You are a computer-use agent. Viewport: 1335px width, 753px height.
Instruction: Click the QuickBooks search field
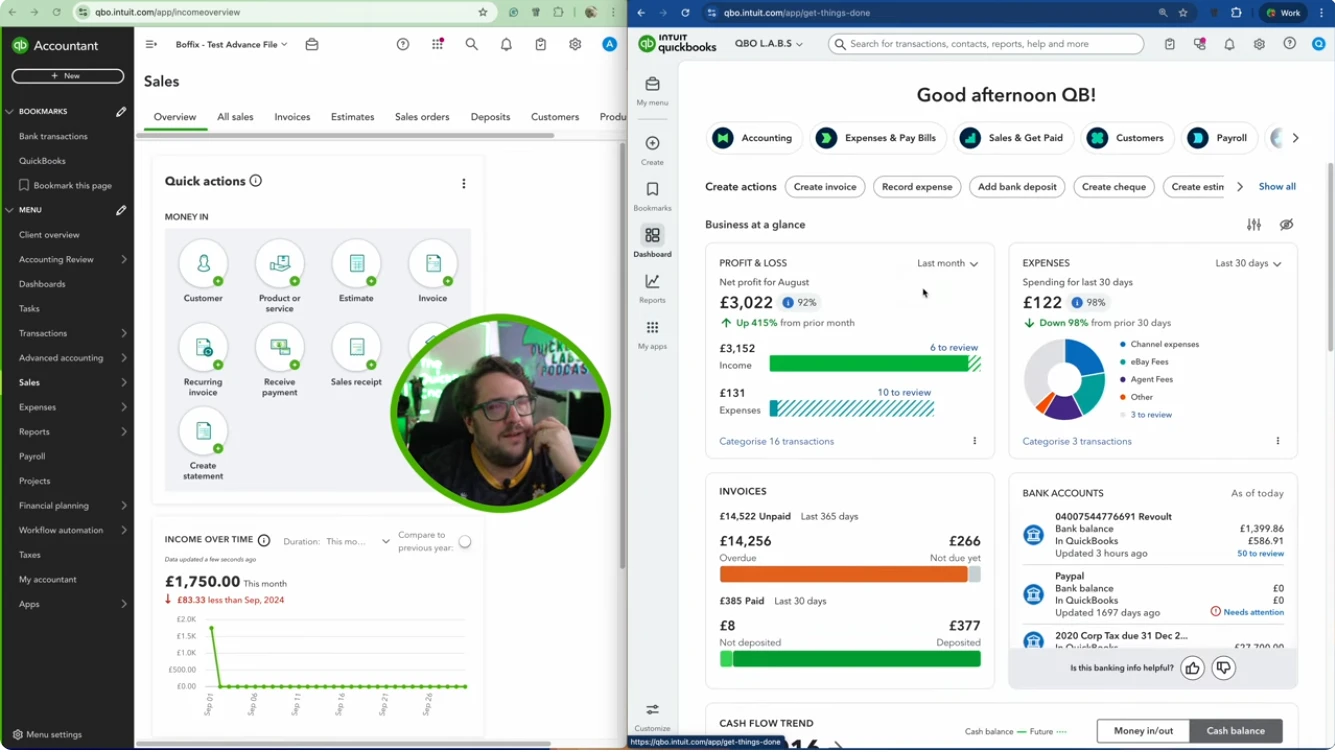click(x=985, y=44)
